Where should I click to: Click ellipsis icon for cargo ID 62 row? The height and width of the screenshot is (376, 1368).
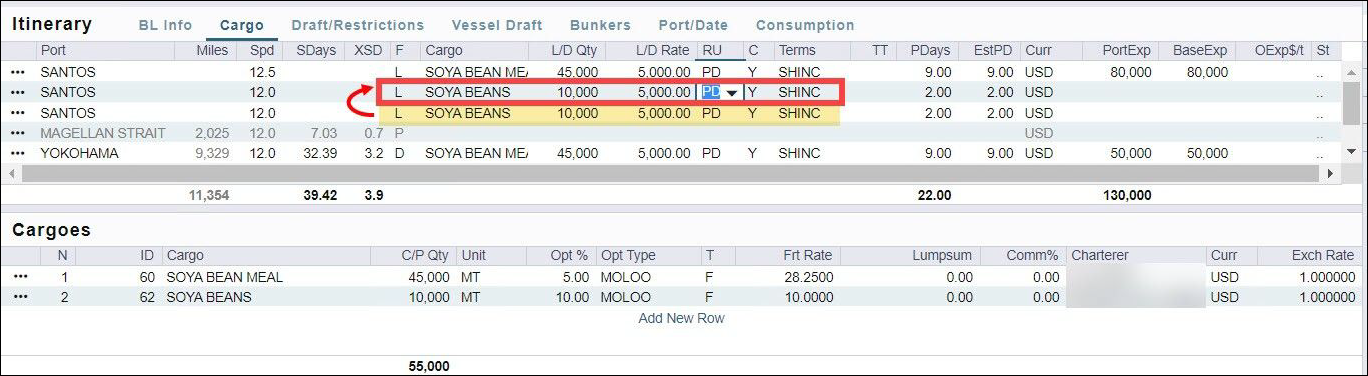click(20, 297)
